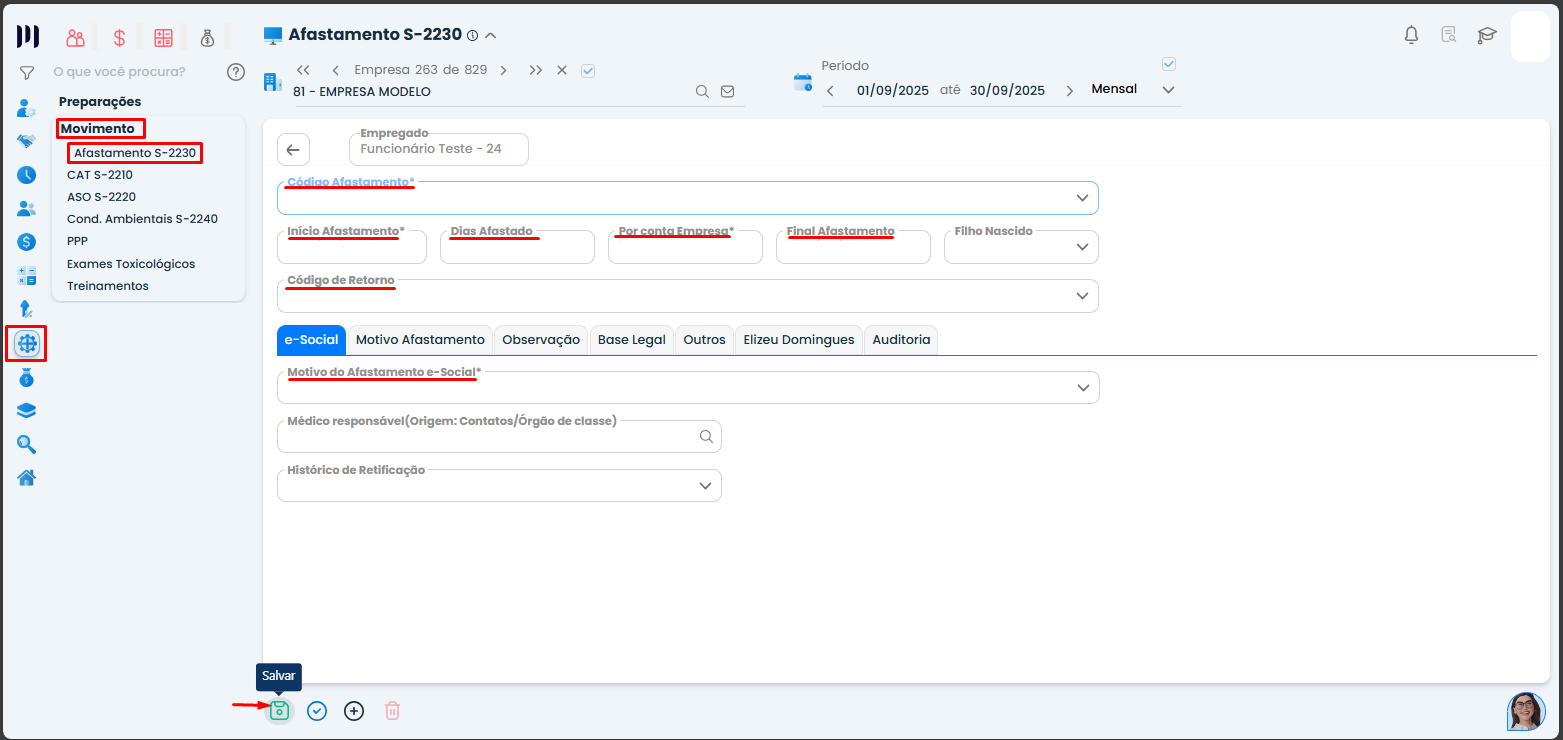
Task: Click the graduation cap training icon
Action: (1487, 35)
